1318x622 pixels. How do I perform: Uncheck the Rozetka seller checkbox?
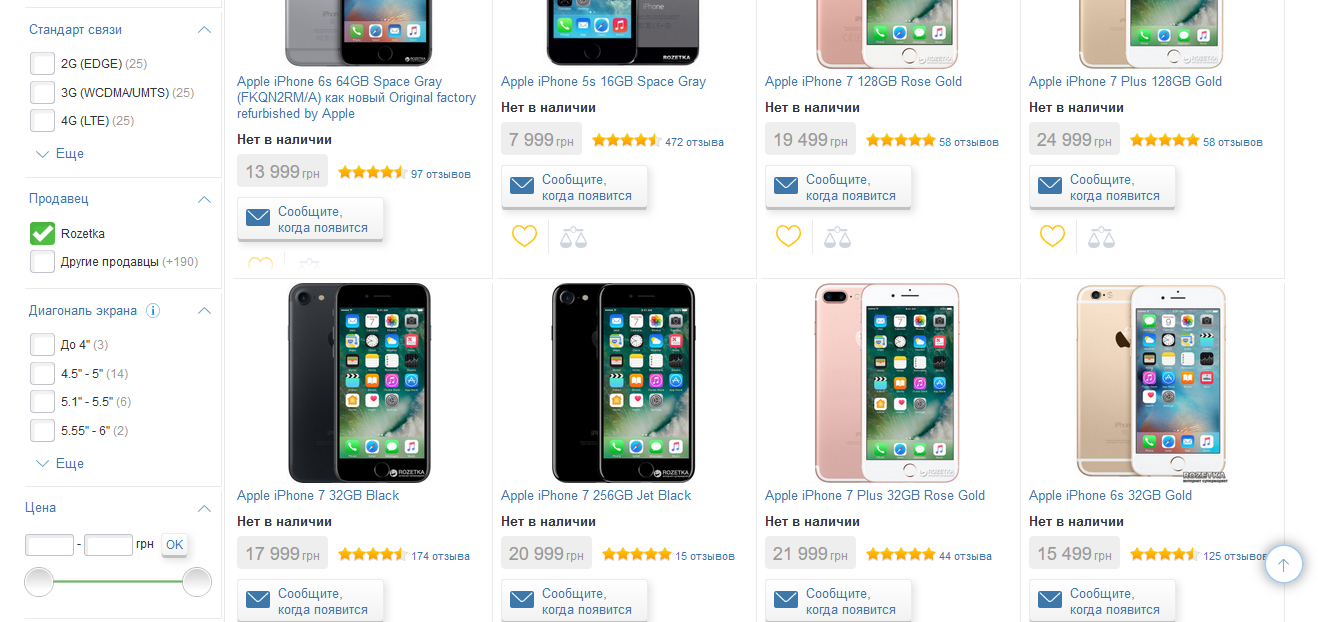42,233
